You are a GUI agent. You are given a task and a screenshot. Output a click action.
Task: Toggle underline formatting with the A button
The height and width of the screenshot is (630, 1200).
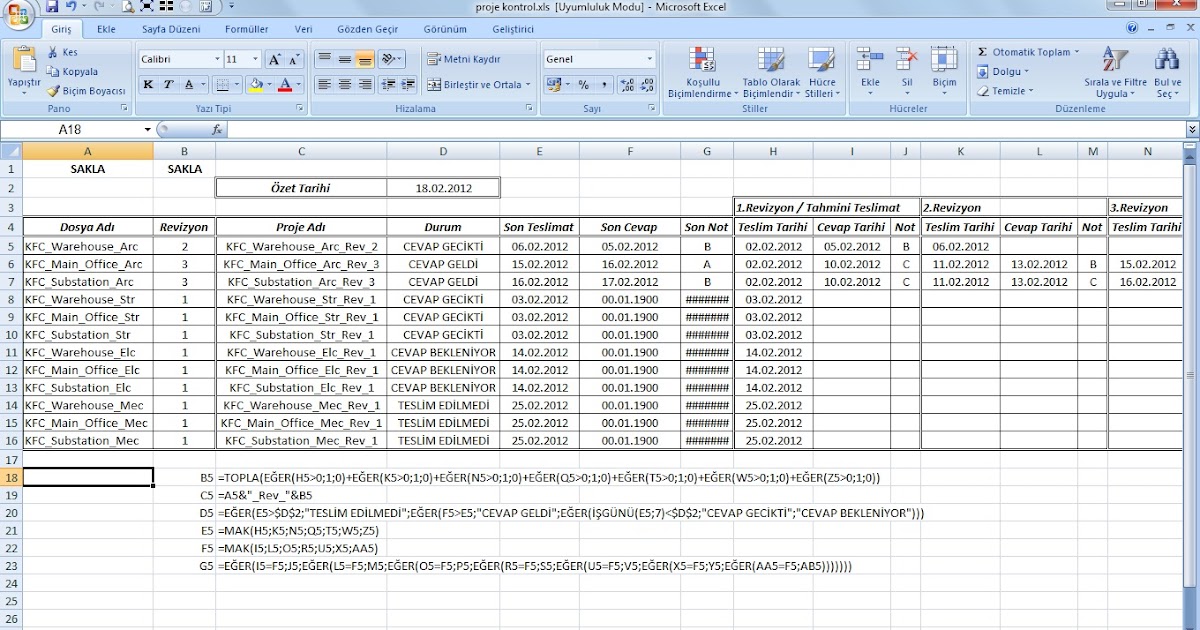(189, 83)
